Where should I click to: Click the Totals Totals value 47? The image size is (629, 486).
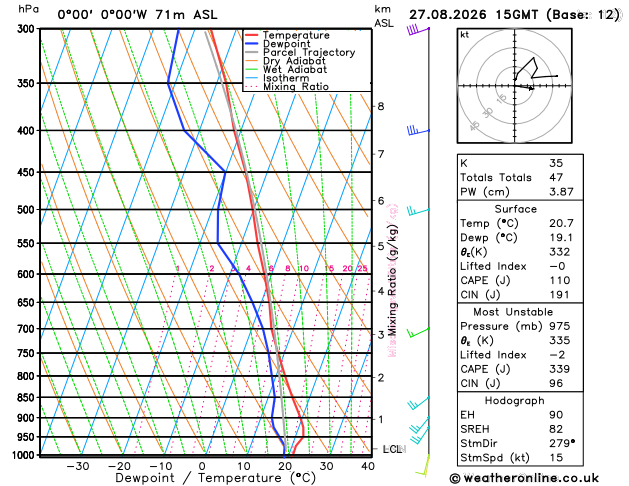pyautogui.click(x=556, y=177)
